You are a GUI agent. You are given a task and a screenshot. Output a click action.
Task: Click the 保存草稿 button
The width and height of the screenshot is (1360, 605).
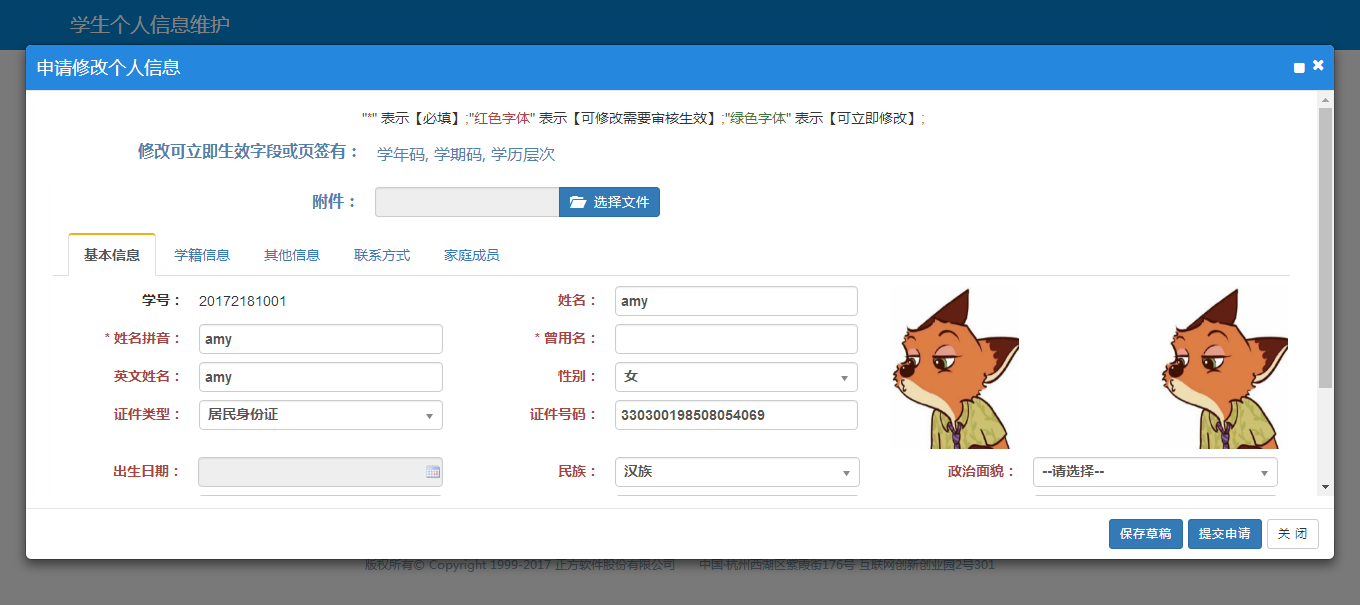click(x=1146, y=534)
